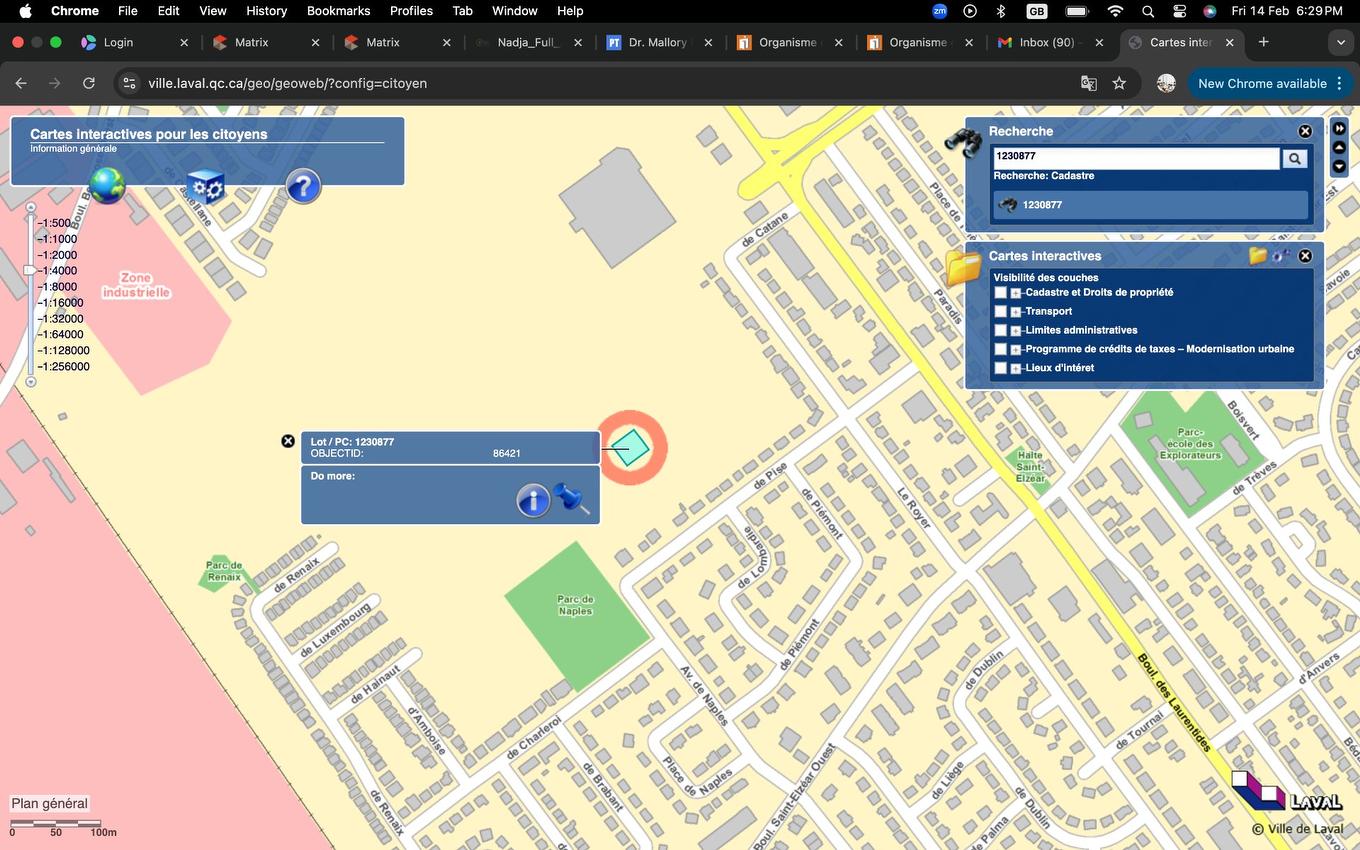Click the fast-forward arrow on right panel strip
This screenshot has height=850, width=1360.
[x=1340, y=128]
